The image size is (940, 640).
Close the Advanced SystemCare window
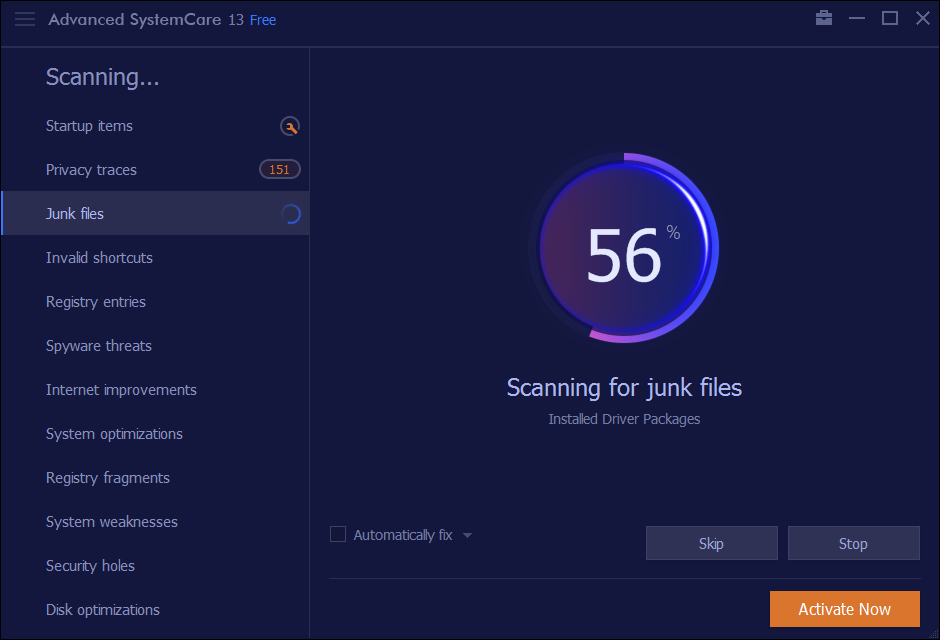coord(921,18)
